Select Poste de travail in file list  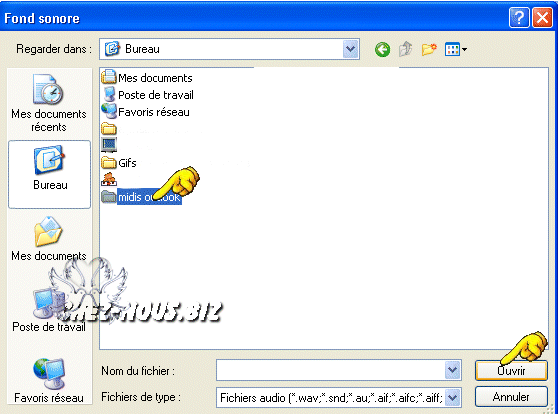click(x=148, y=95)
